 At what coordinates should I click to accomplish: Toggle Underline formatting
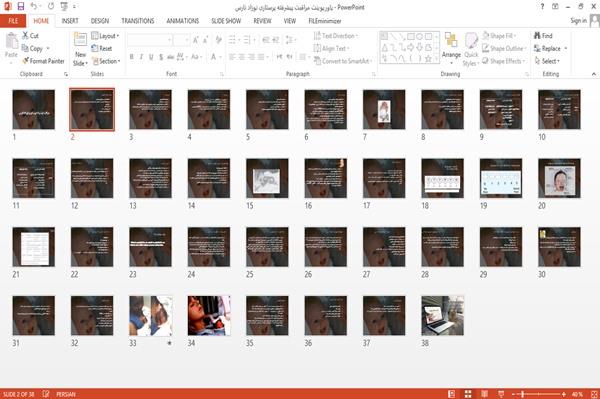click(151, 57)
